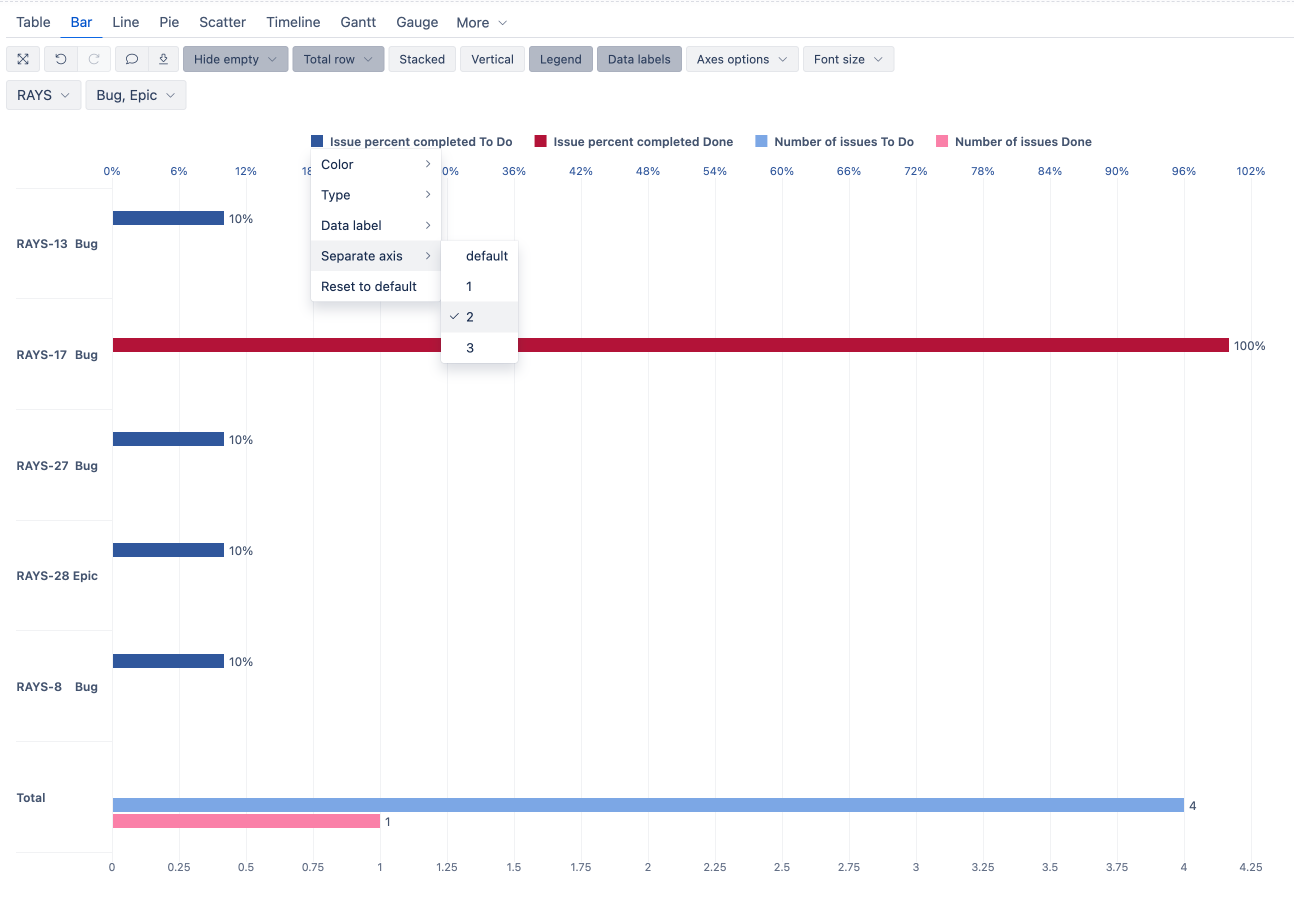Expand the Axes options dropdown
The height and width of the screenshot is (900, 1294).
[742, 59]
